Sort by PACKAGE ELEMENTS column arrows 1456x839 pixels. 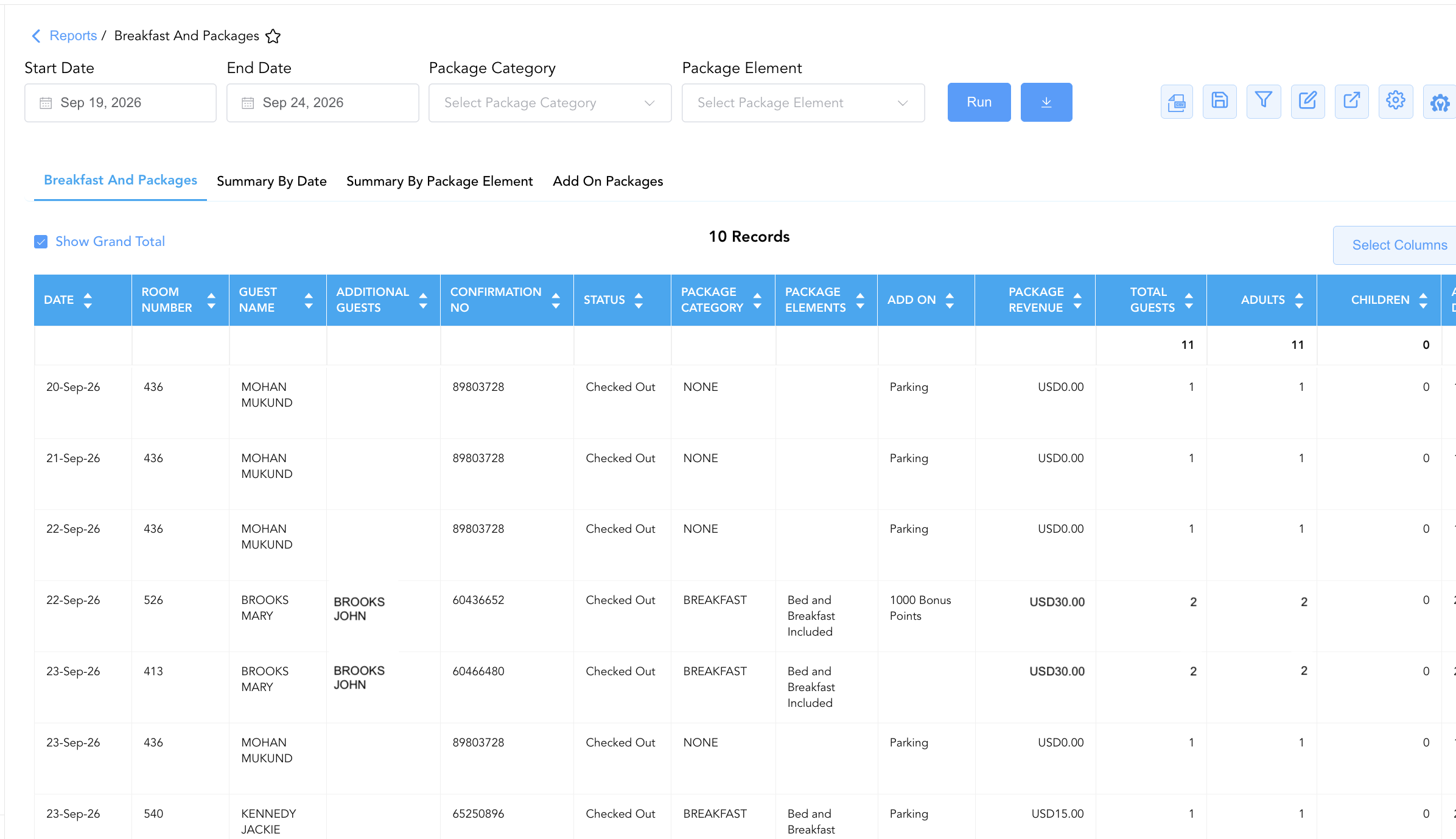coord(860,300)
